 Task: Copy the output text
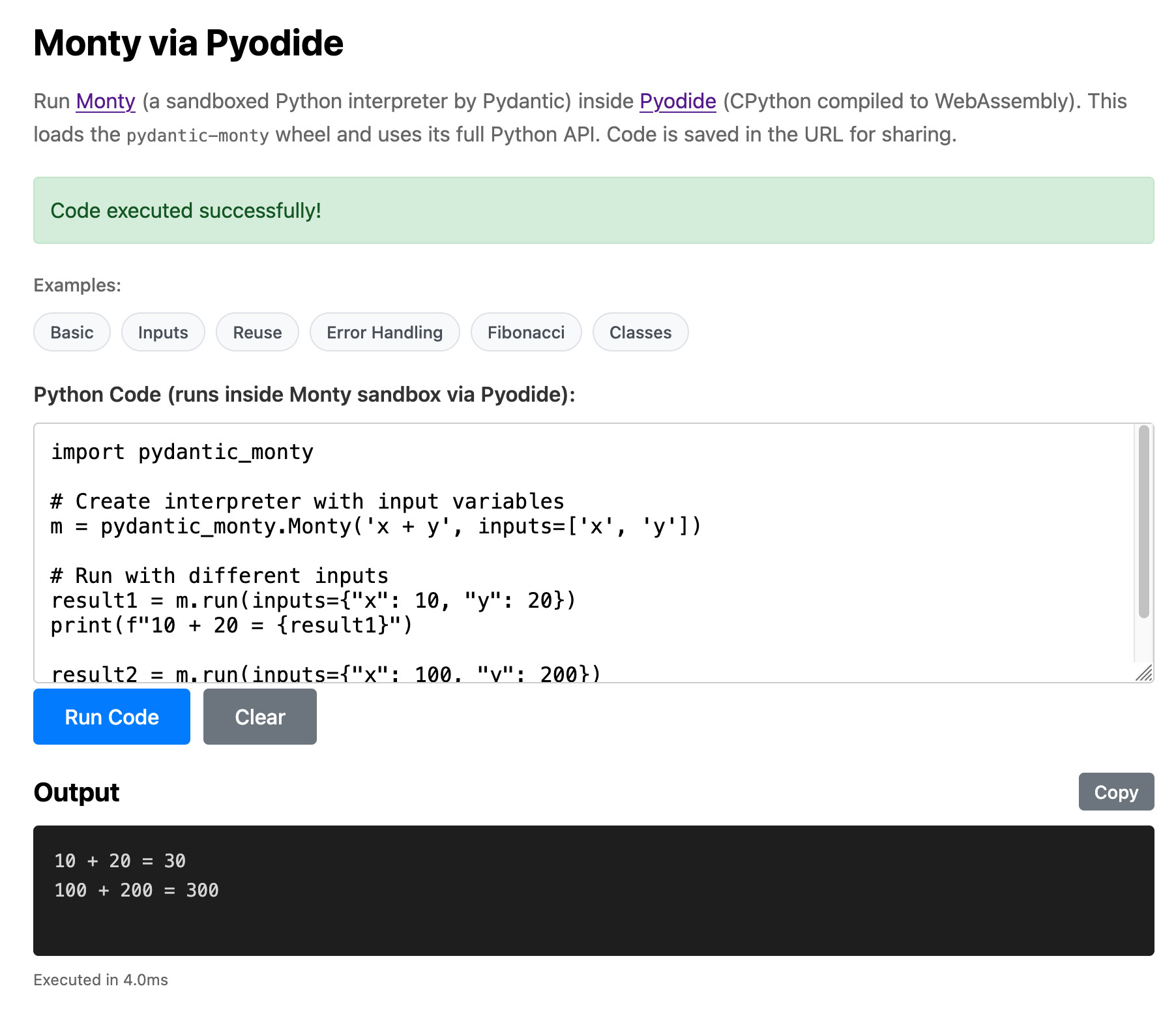(x=1116, y=792)
